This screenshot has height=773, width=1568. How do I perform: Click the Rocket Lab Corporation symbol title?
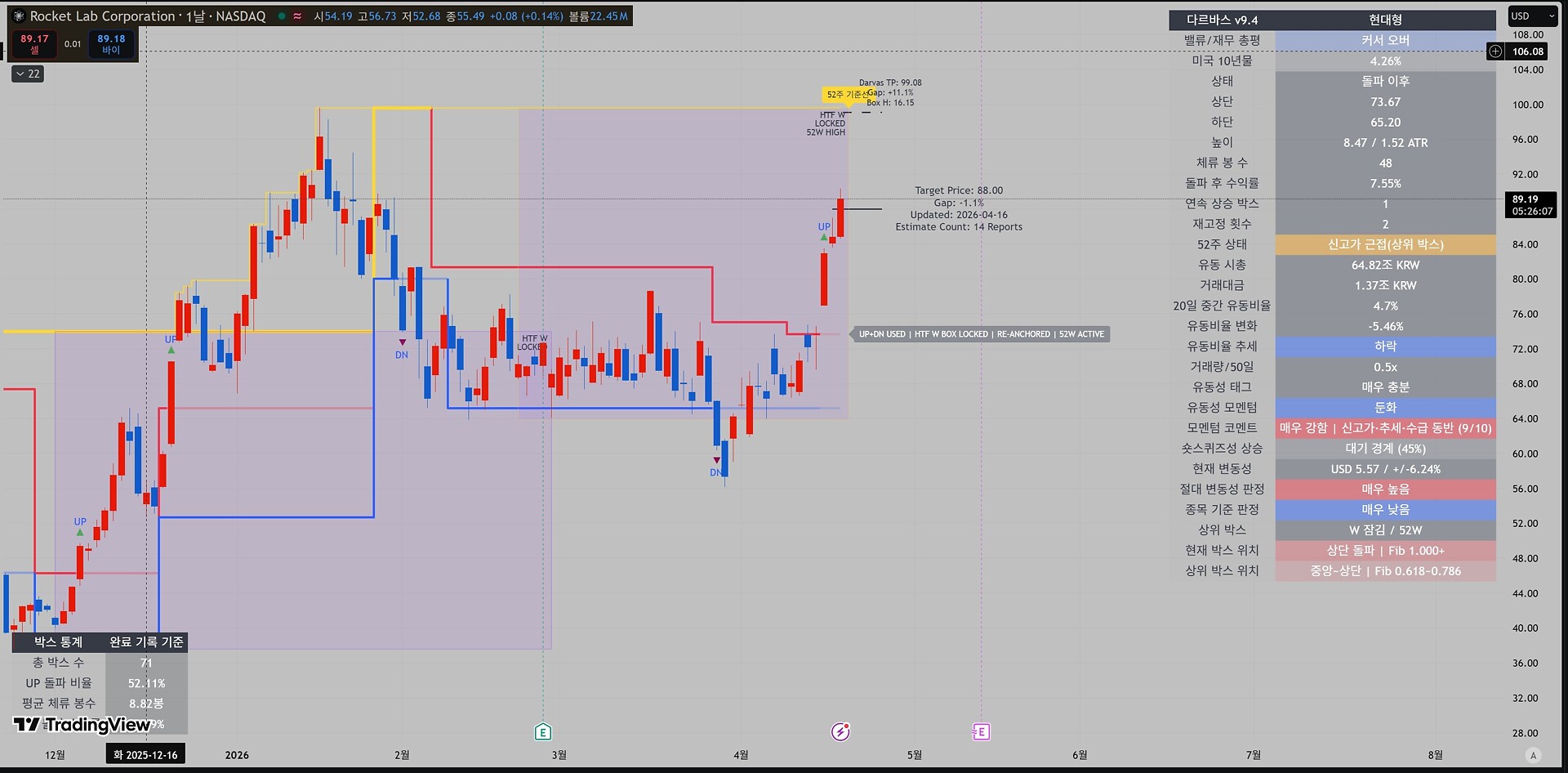pyautogui.click(x=103, y=16)
